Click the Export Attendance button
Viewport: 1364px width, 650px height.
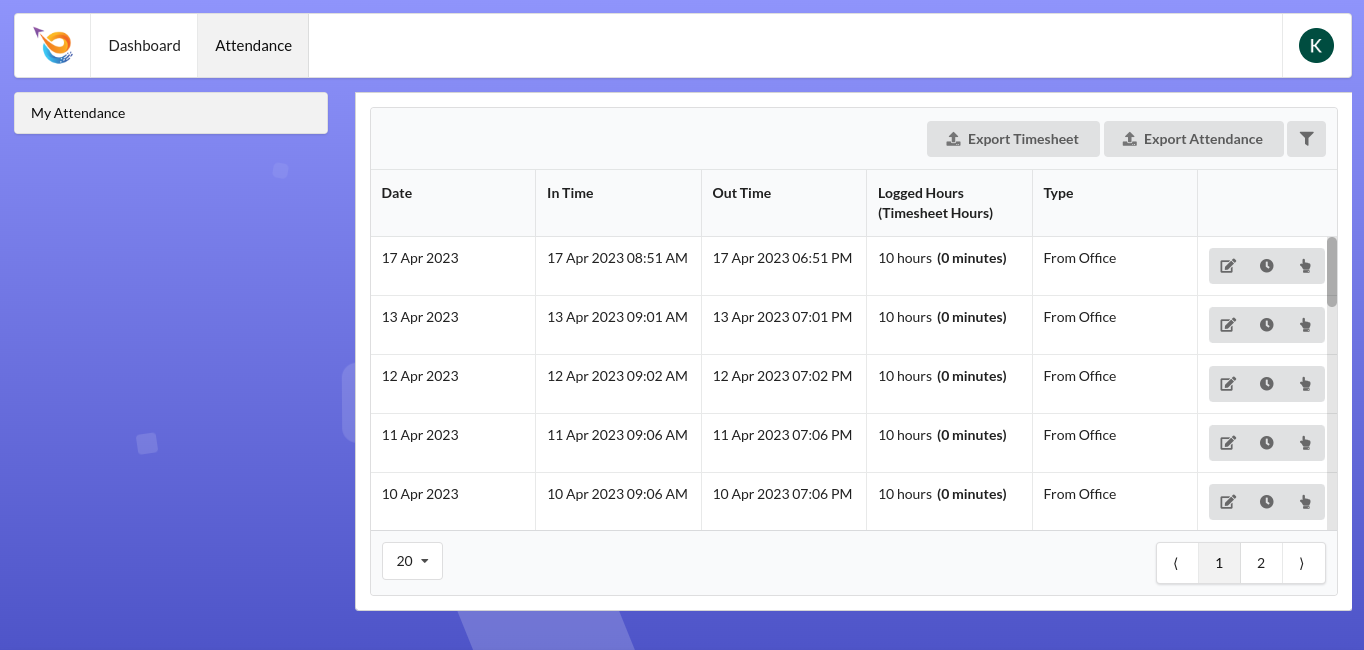(x=1193, y=139)
